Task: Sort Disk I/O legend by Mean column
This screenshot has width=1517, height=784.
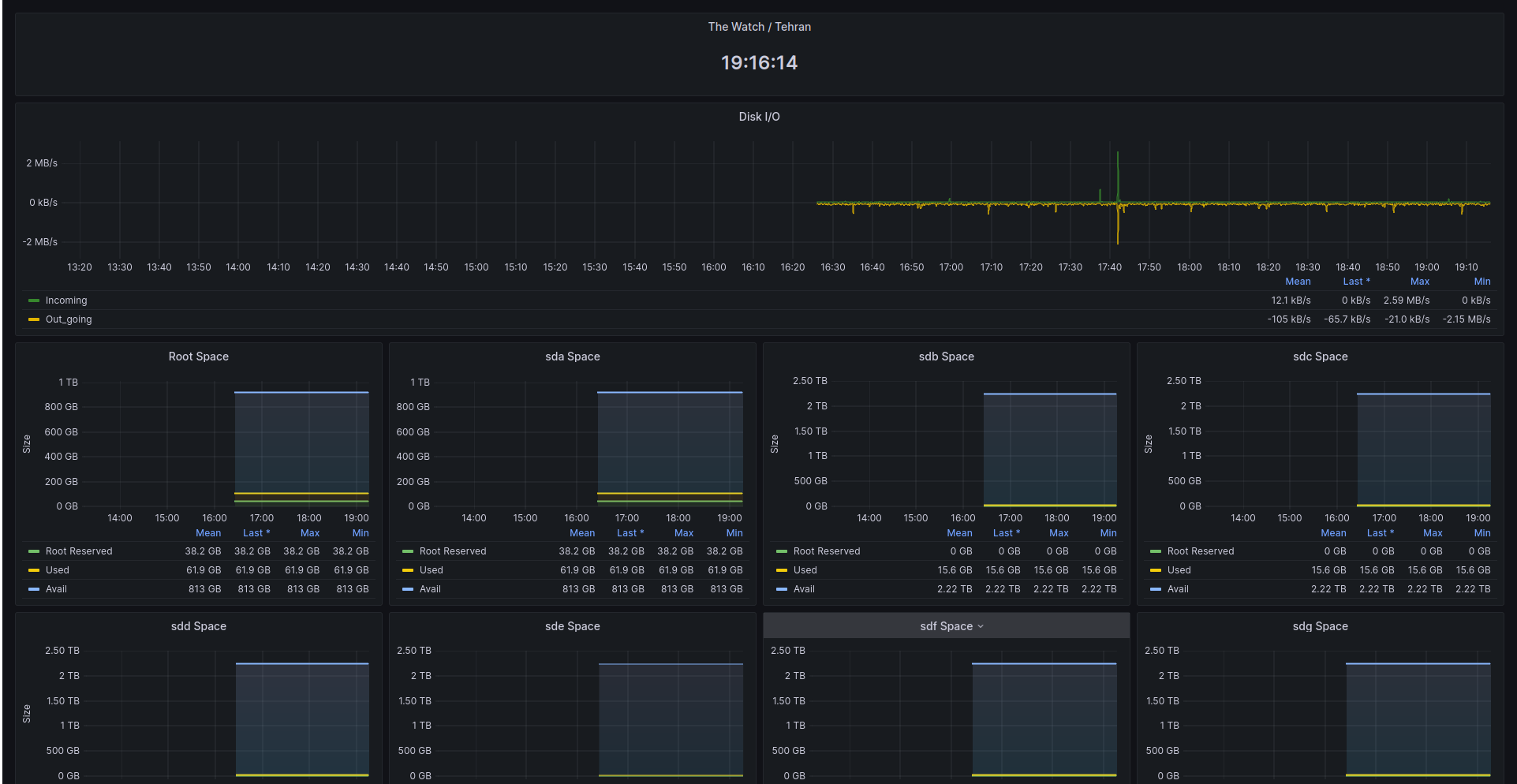Action: (1298, 282)
